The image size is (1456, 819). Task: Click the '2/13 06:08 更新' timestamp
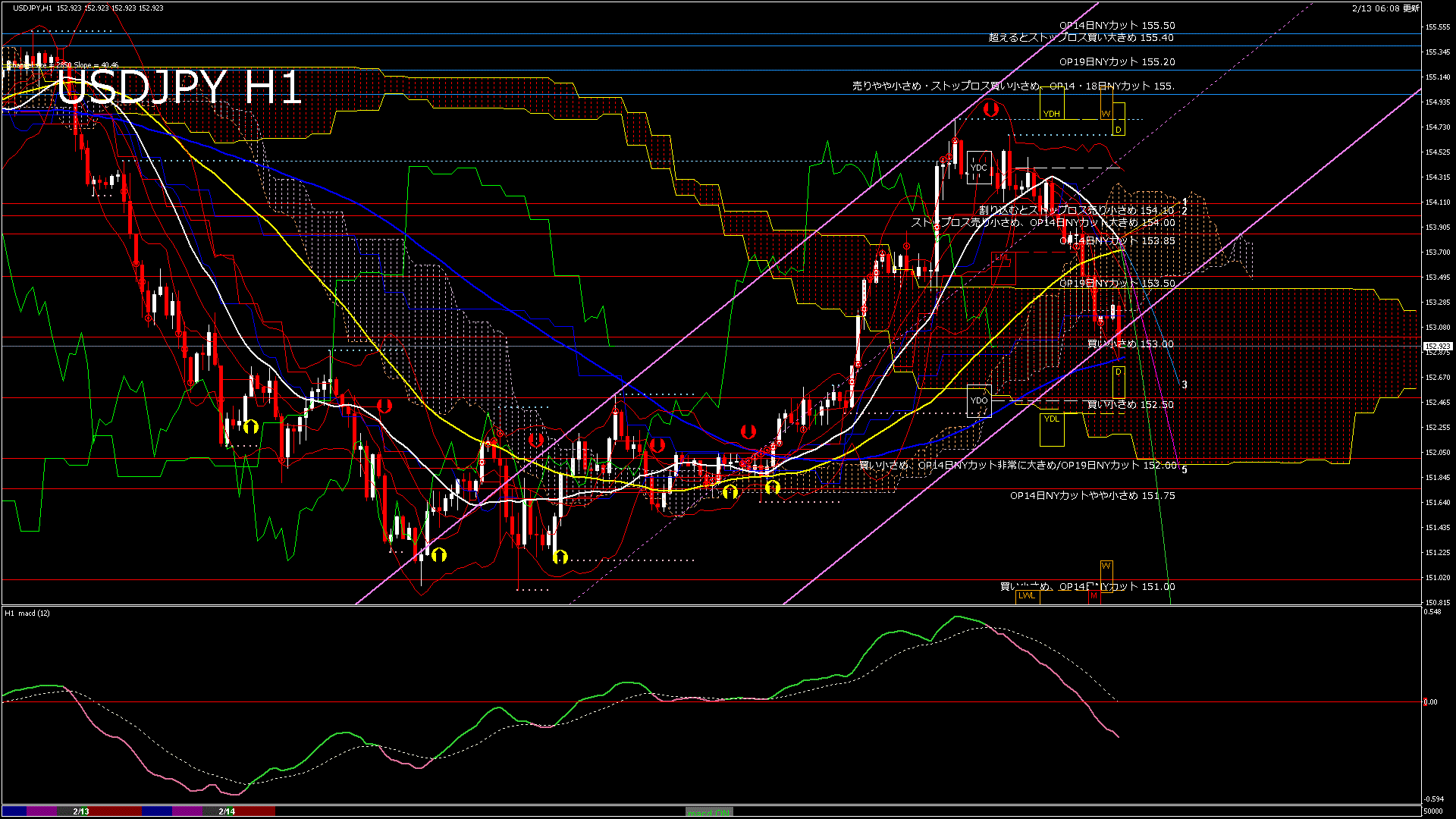tap(1385, 8)
